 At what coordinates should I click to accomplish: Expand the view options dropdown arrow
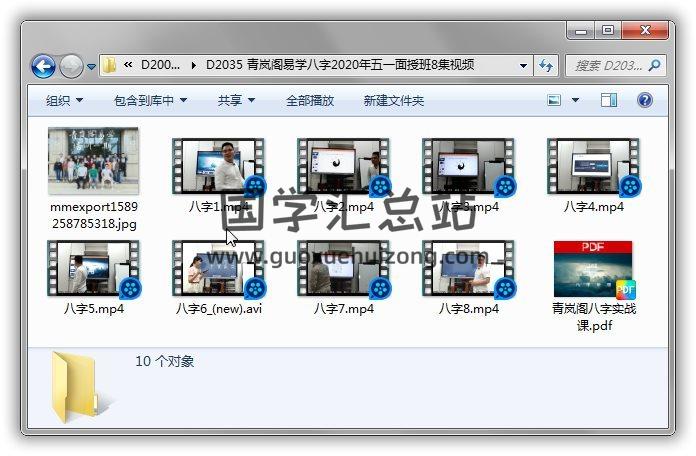[575, 101]
